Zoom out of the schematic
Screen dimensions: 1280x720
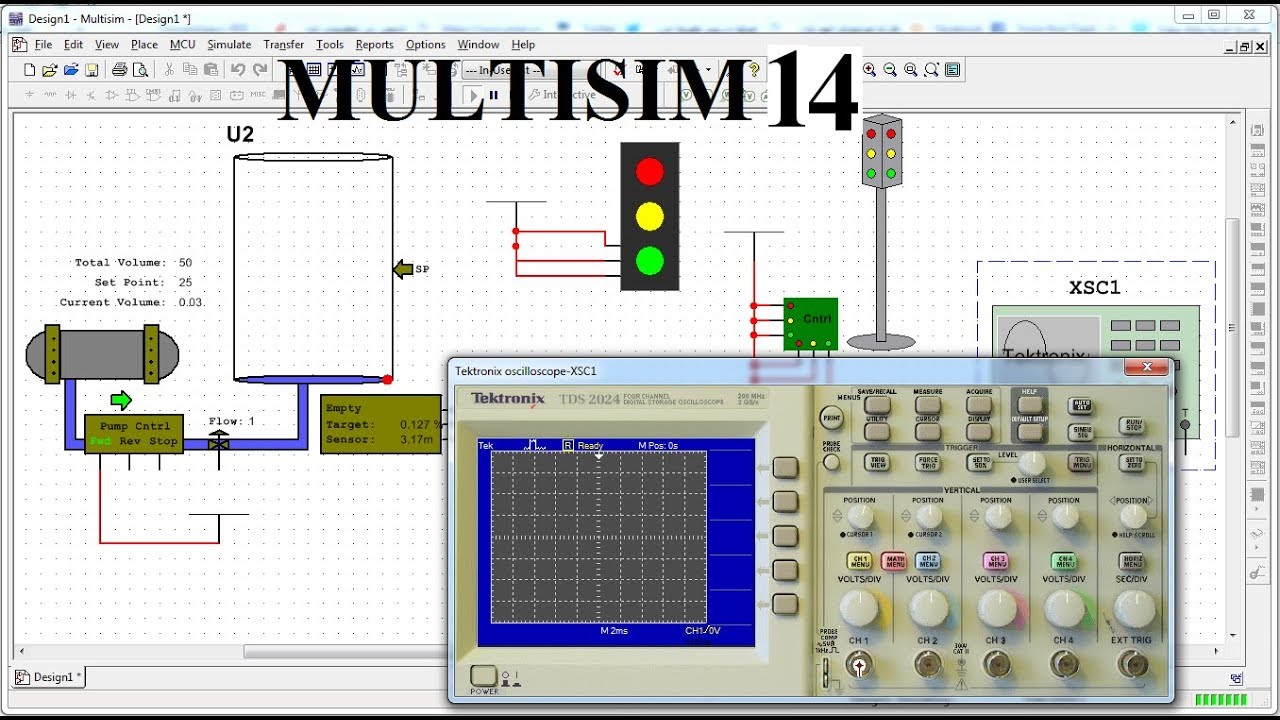click(890, 70)
